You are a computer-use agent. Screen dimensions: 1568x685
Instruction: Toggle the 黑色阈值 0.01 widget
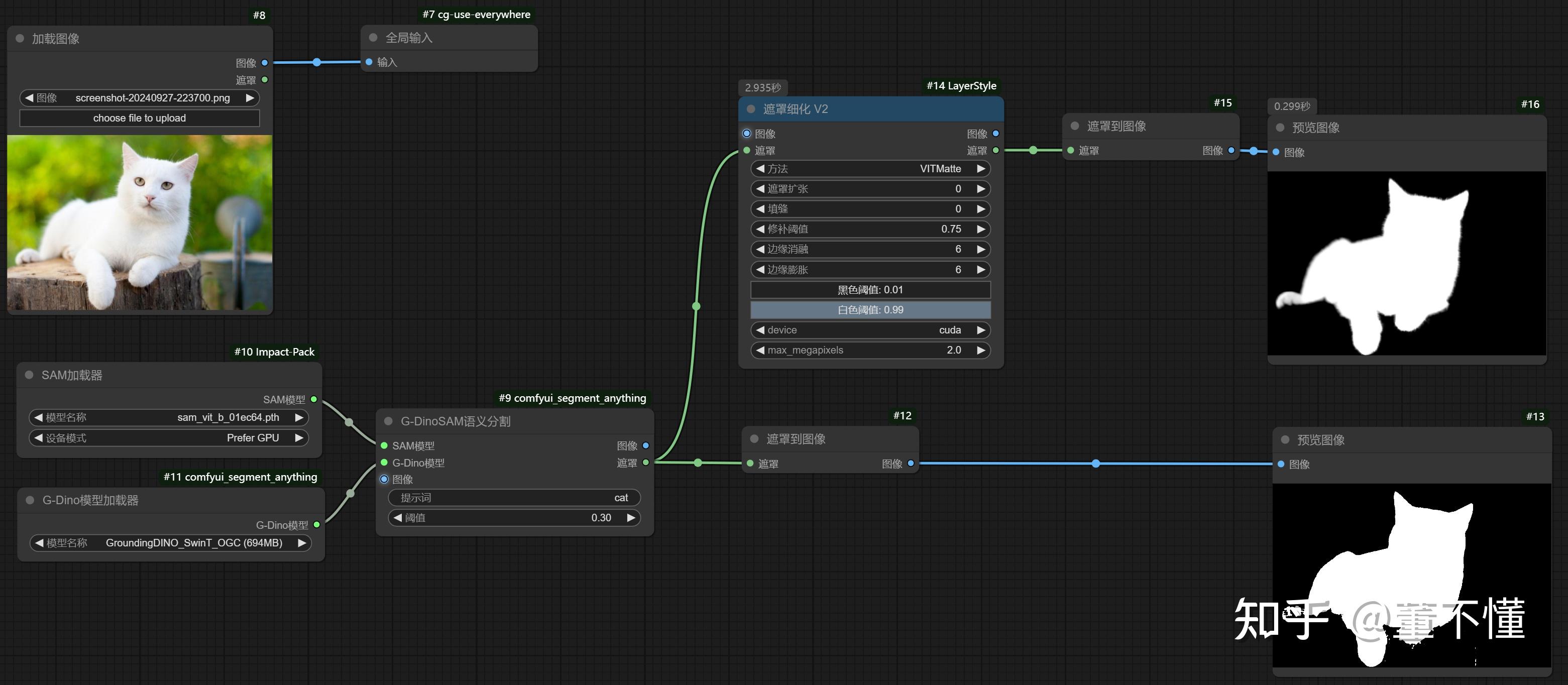tap(870, 290)
